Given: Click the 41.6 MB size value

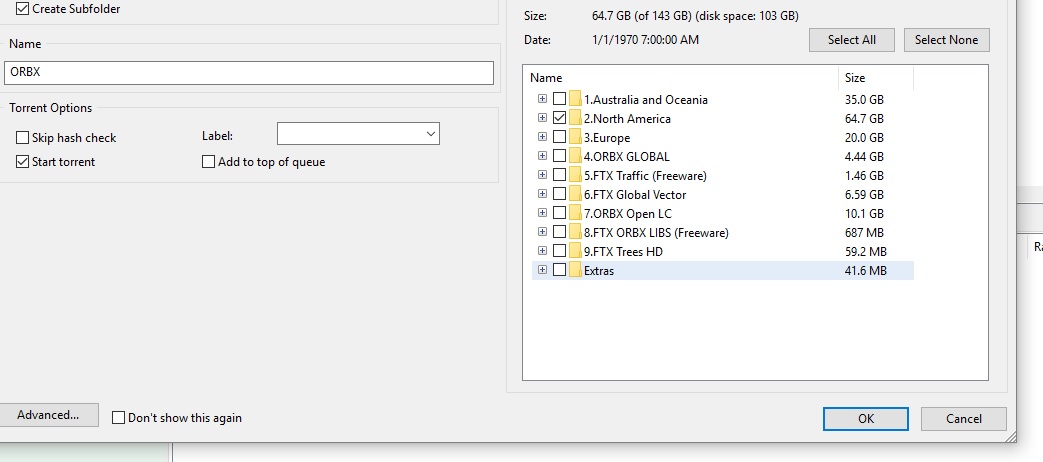Looking at the screenshot, I should click(x=865, y=271).
